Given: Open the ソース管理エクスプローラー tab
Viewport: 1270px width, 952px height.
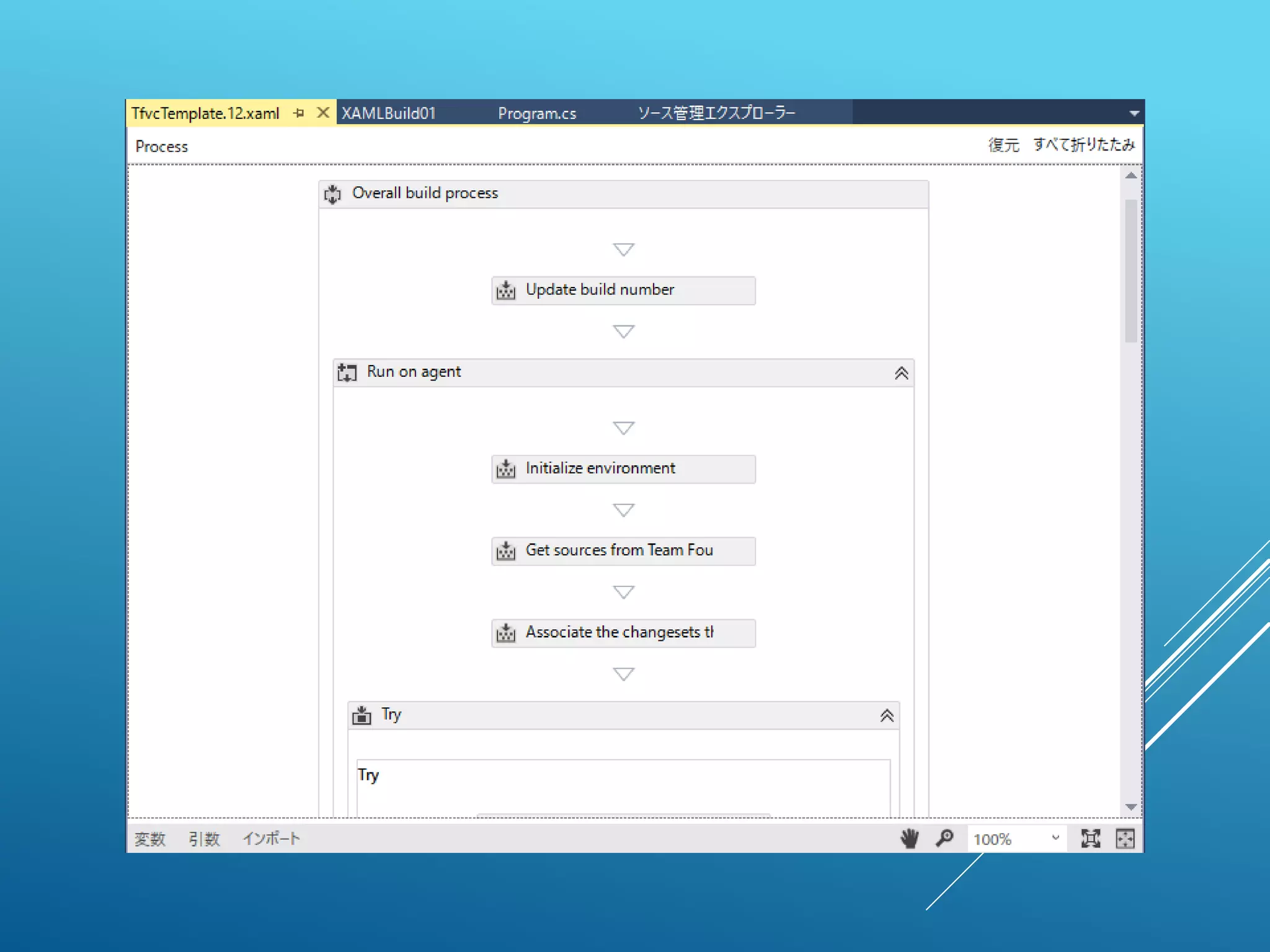Looking at the screenshot, I should coord(716,113).
